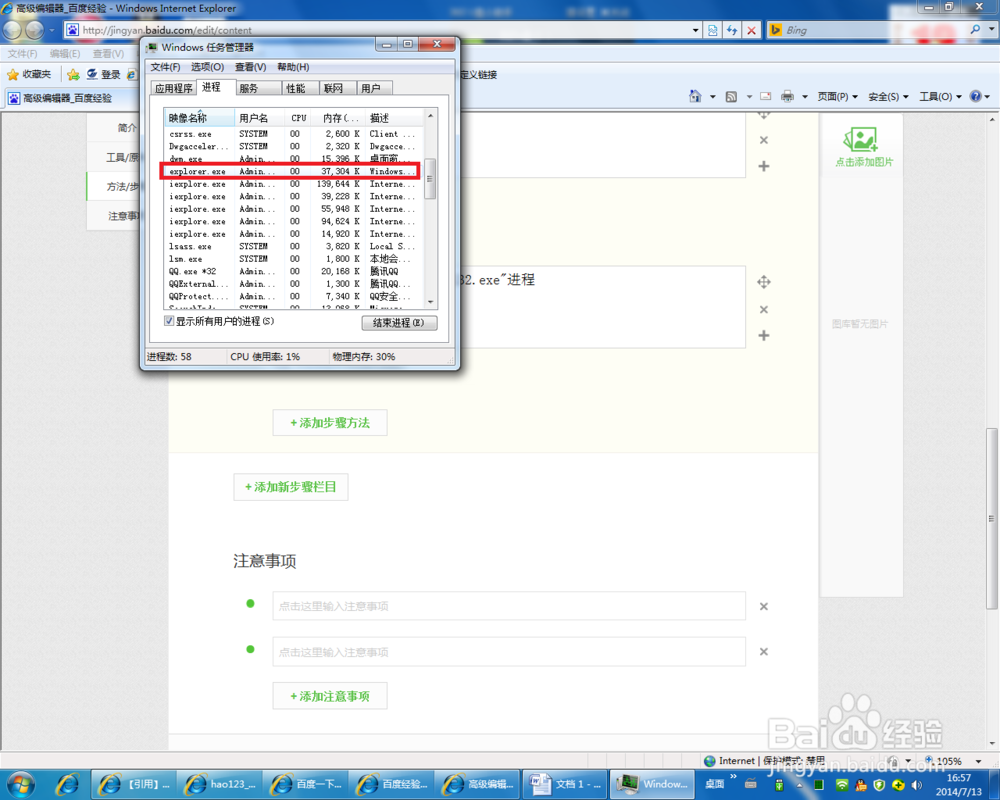Open zoom level 105% dropdown
The image size is (1000, 800).
978,761
